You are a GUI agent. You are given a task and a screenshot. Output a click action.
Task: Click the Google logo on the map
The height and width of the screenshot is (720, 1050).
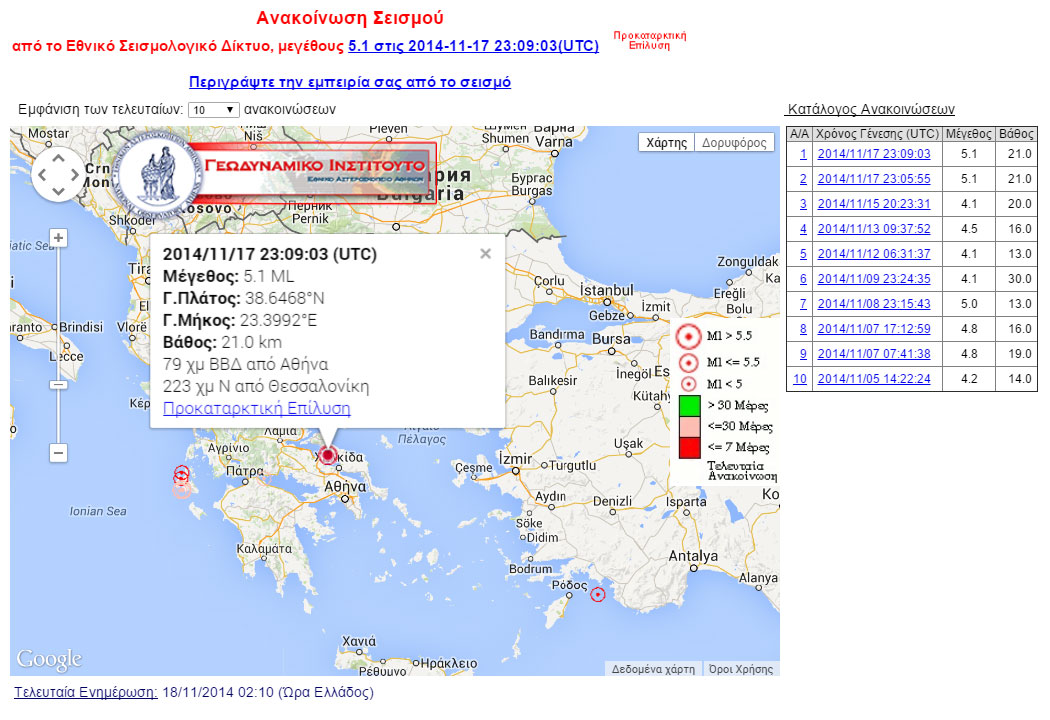coord(48,659)
